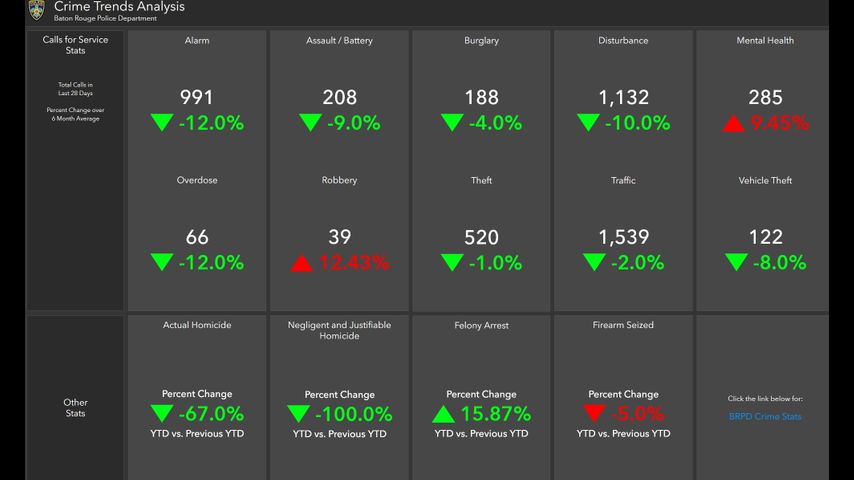Click the Crime Trends Analysis title
The height and width of the screenshot is (480, 854).
coord(119,7)
